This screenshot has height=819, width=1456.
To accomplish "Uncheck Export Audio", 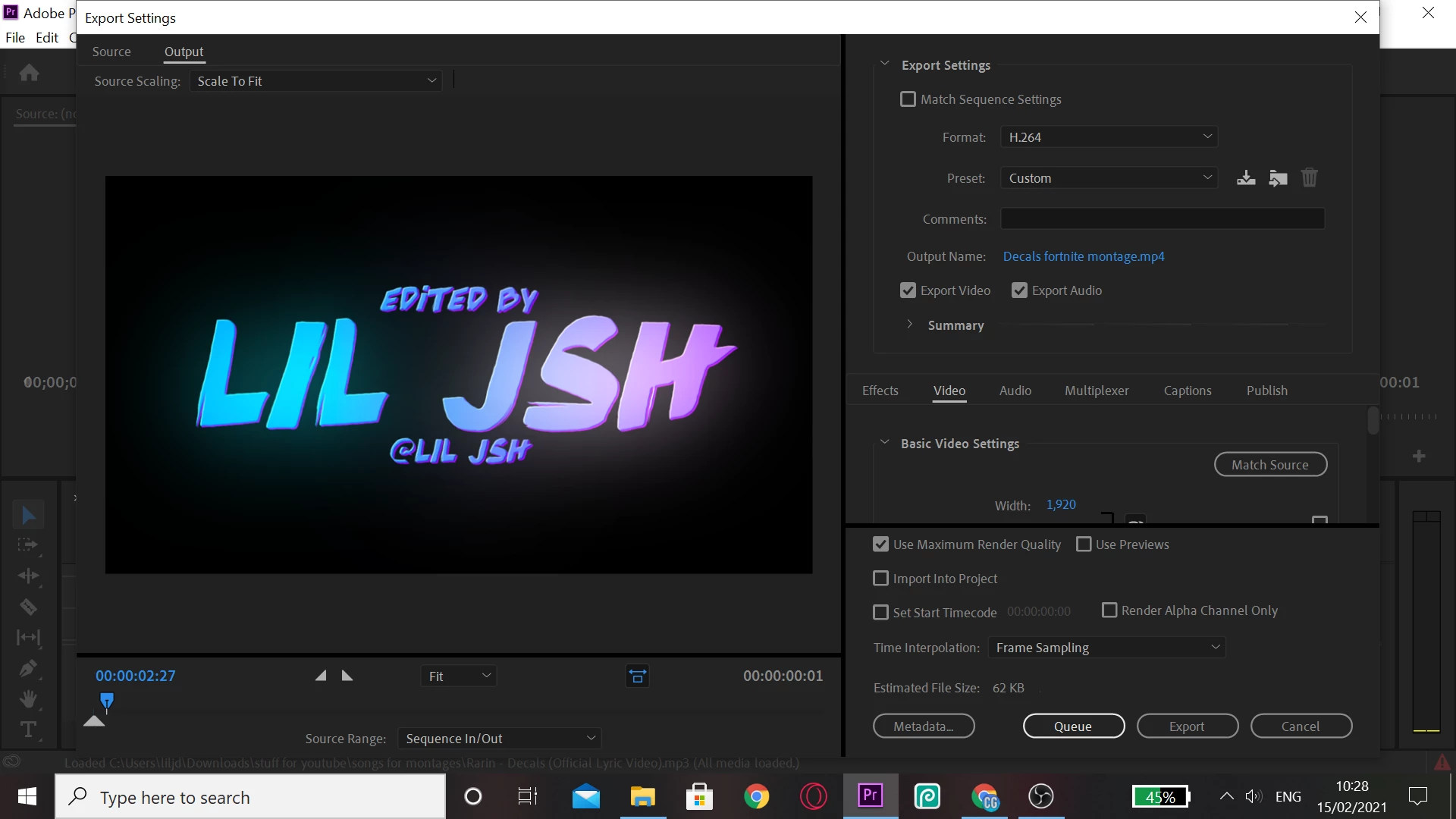I will pos(1019,290).
